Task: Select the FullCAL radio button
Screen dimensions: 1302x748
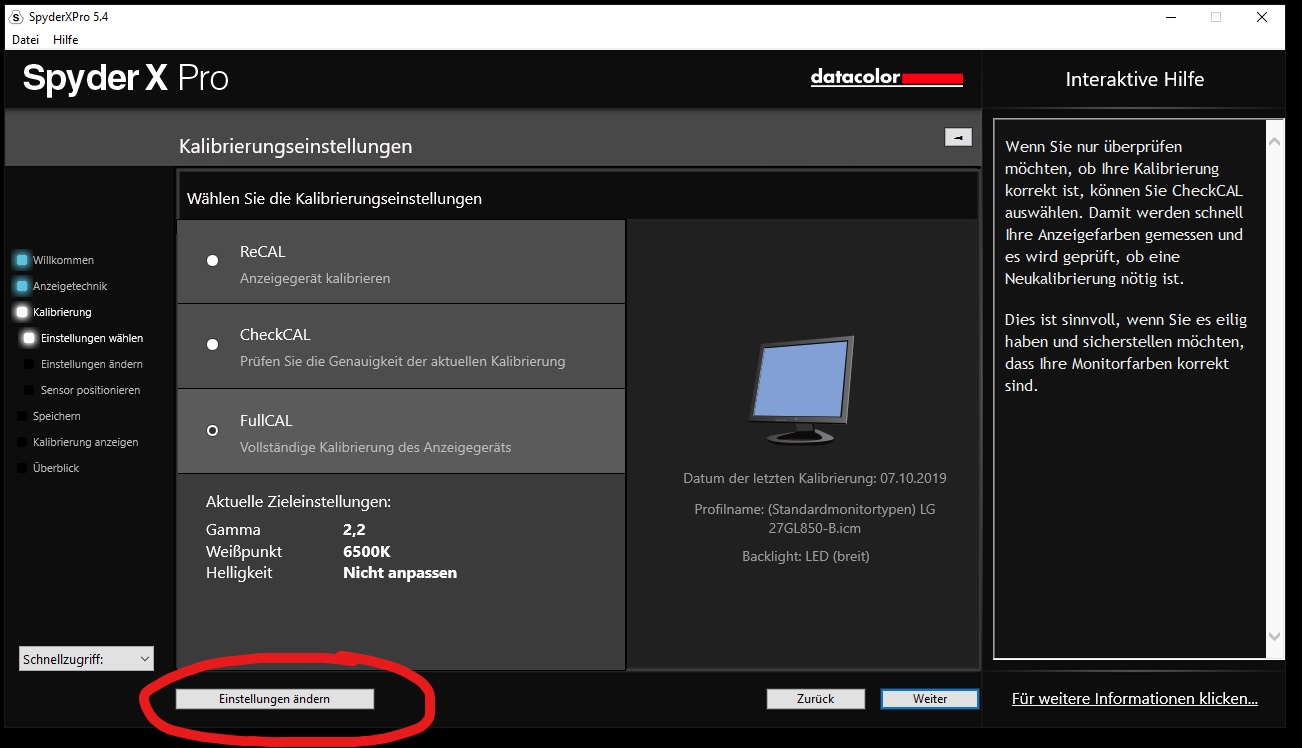Action: point(212,430)
